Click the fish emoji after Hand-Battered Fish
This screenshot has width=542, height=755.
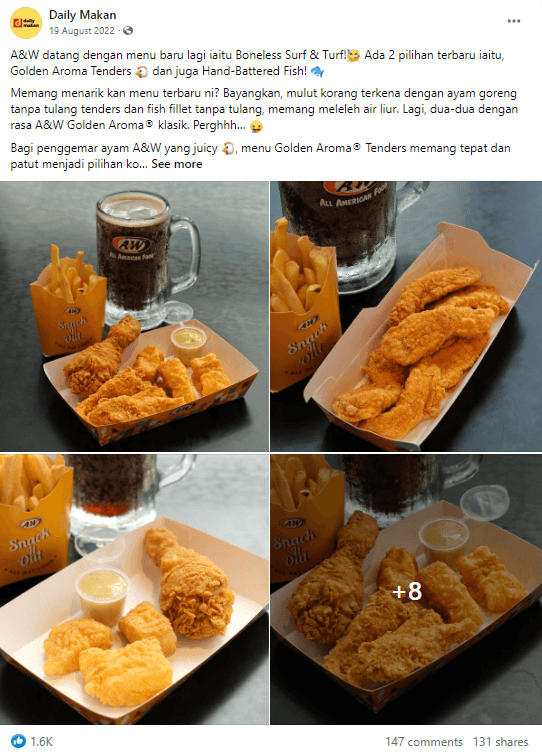tap(317, 72)
